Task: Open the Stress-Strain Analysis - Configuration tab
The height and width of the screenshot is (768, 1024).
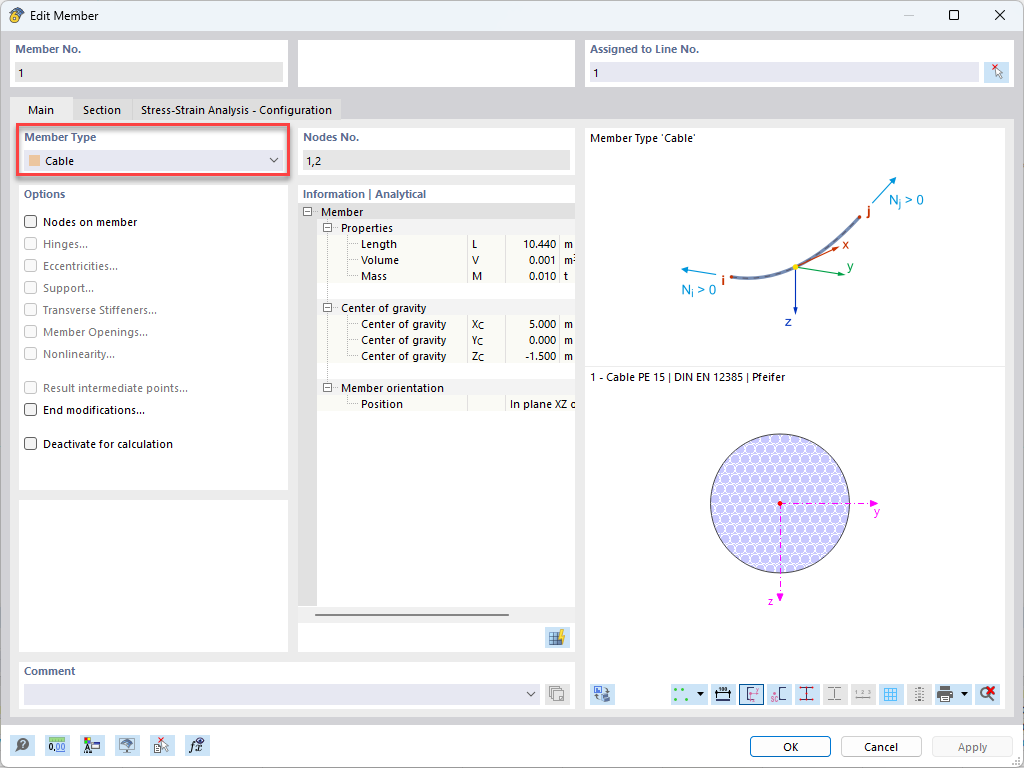Action: click(x=237, y=109)
